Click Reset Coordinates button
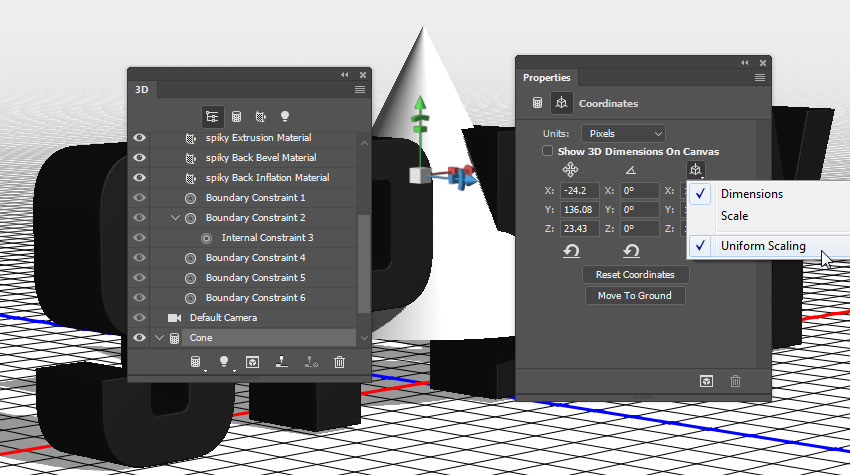The image size is (850, 475). 635,274
